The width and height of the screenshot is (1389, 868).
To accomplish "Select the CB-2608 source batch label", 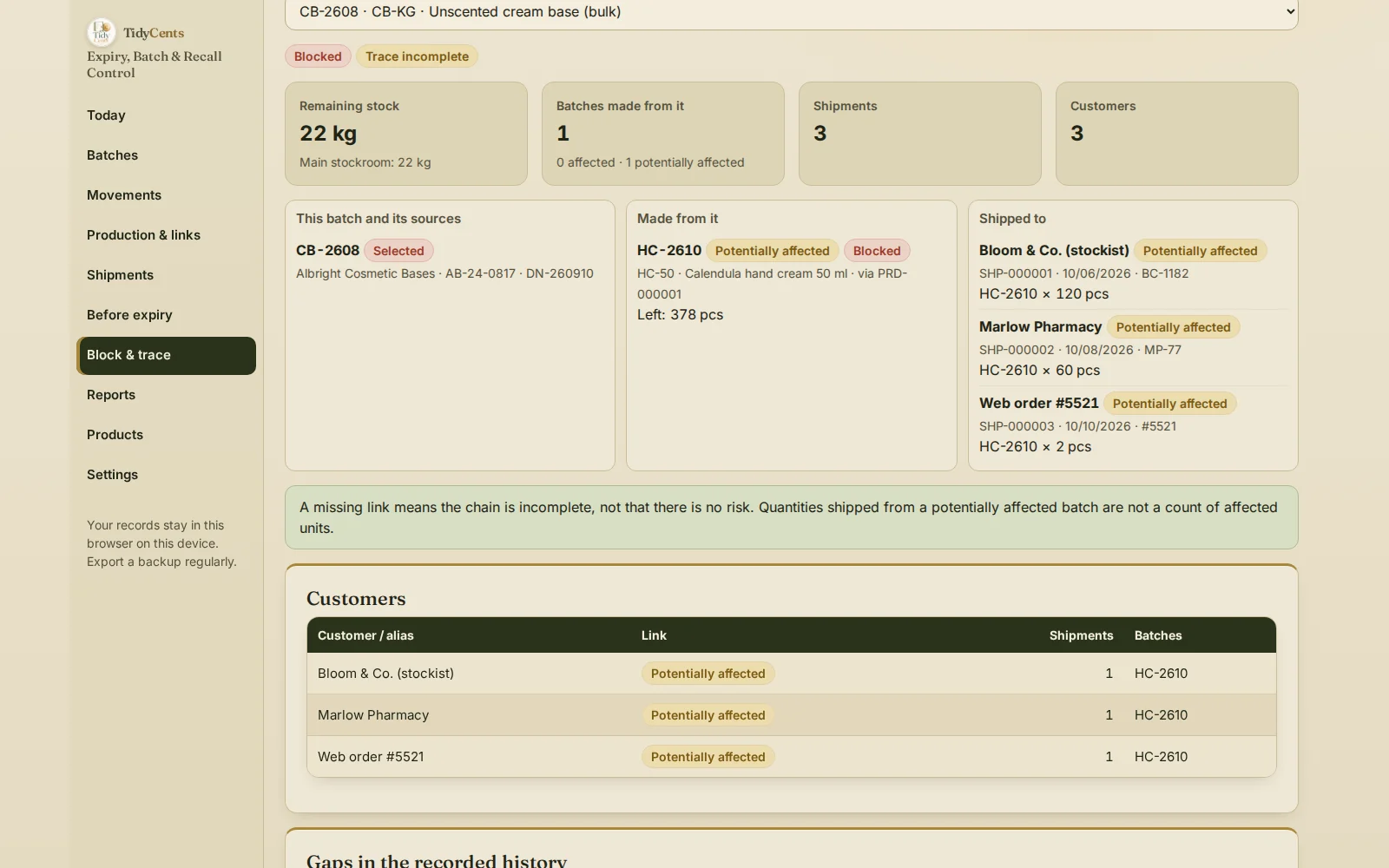I will tap(327, 250).
